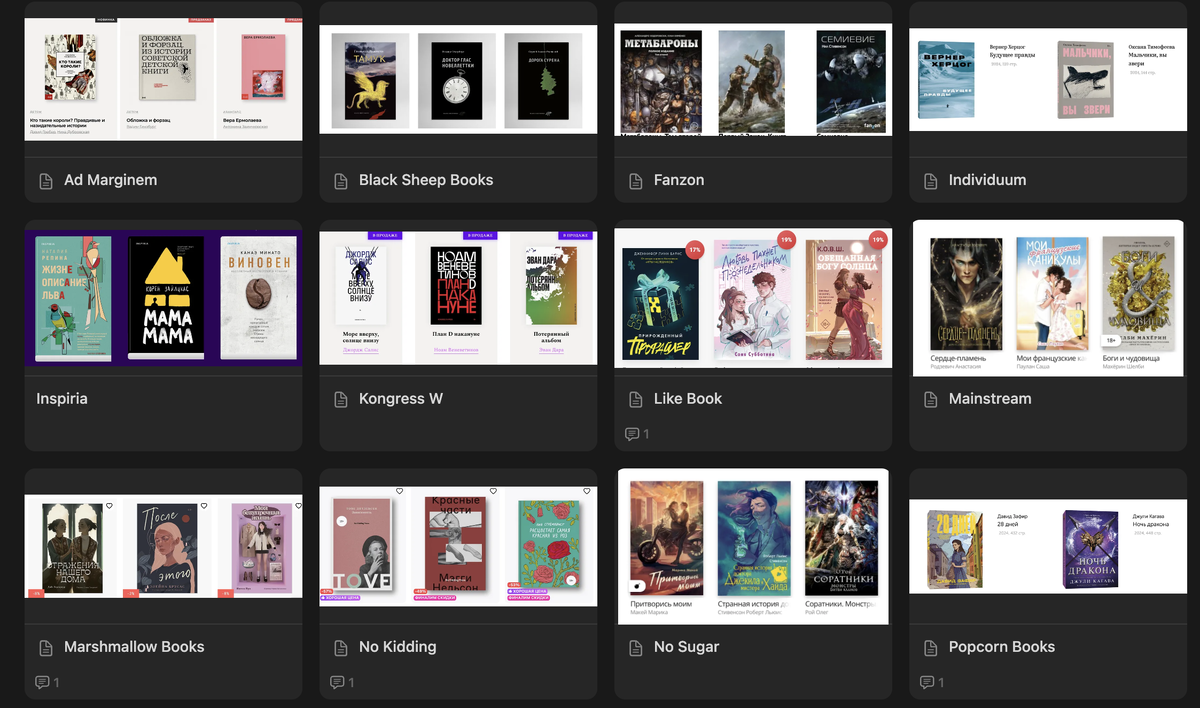Screen dimensions: 1200x708
Task: Open the Black Sheep Books page title
Action: 426,180
